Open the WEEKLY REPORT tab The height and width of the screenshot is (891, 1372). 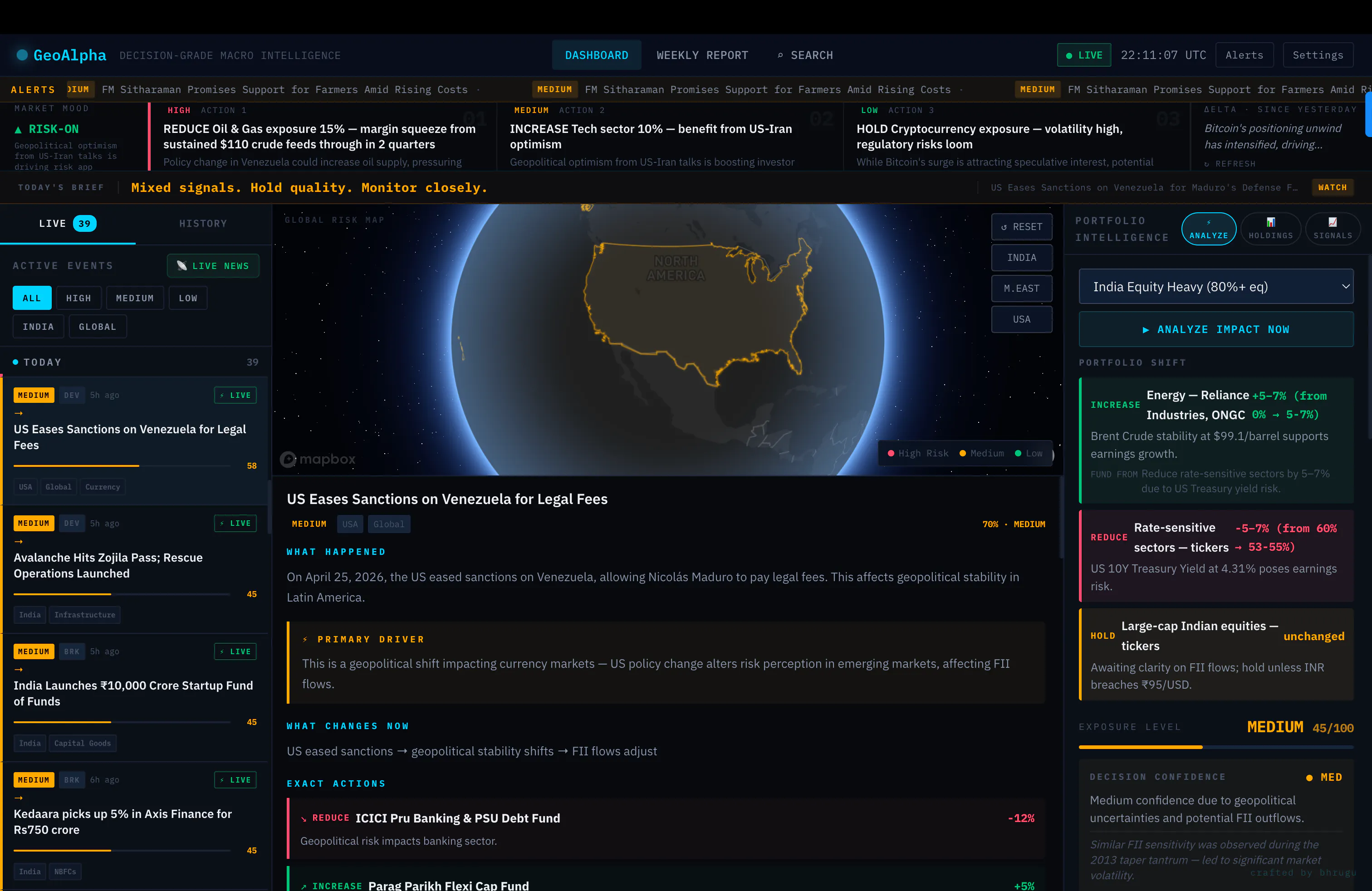pyautogui.click(x=702, y=55)
